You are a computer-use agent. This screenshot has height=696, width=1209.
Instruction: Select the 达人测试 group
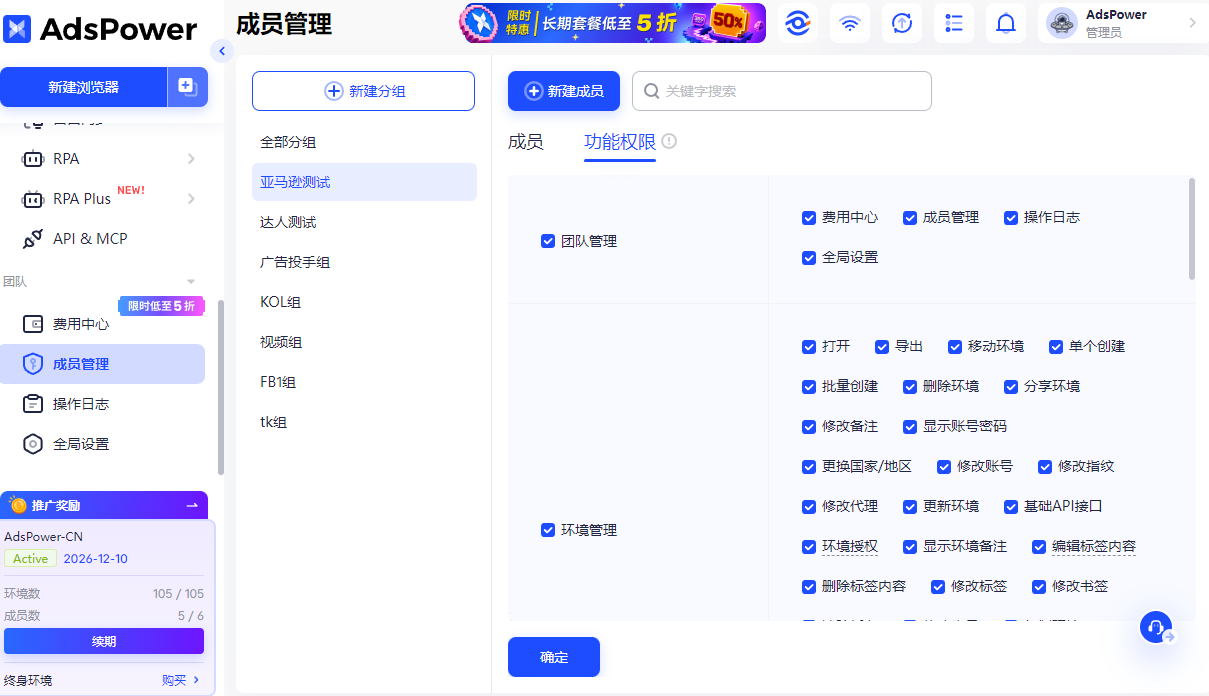tap(364, 222)
